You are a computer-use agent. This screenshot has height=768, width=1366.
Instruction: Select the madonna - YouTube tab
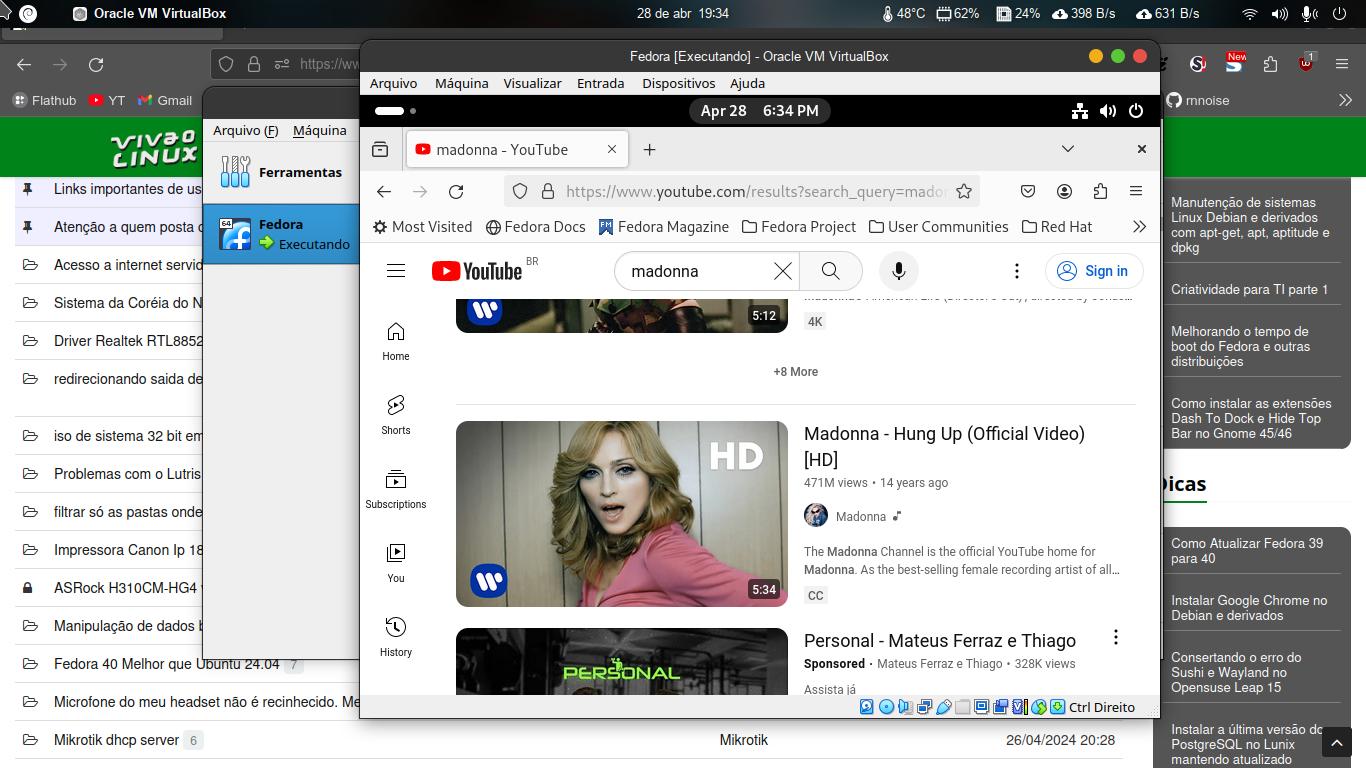[516, 149]
